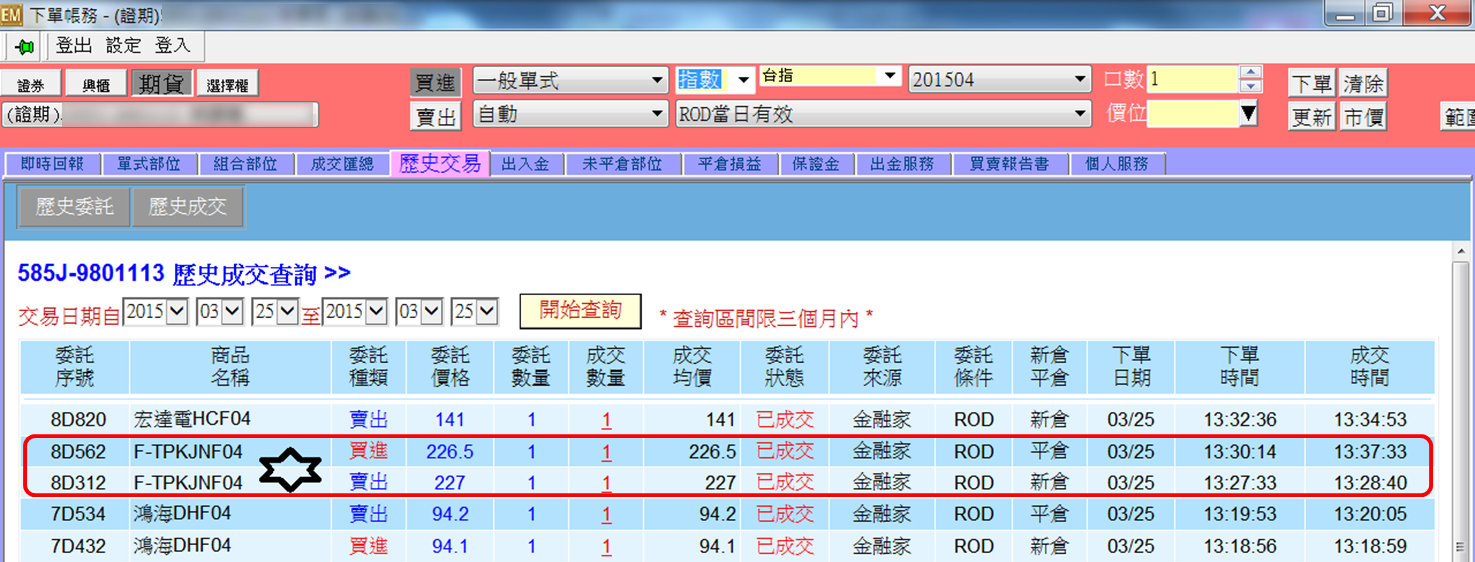Open the 設定 menu
The height and width of the screenshot is (562, 1475).
click(x=124, y=46)
